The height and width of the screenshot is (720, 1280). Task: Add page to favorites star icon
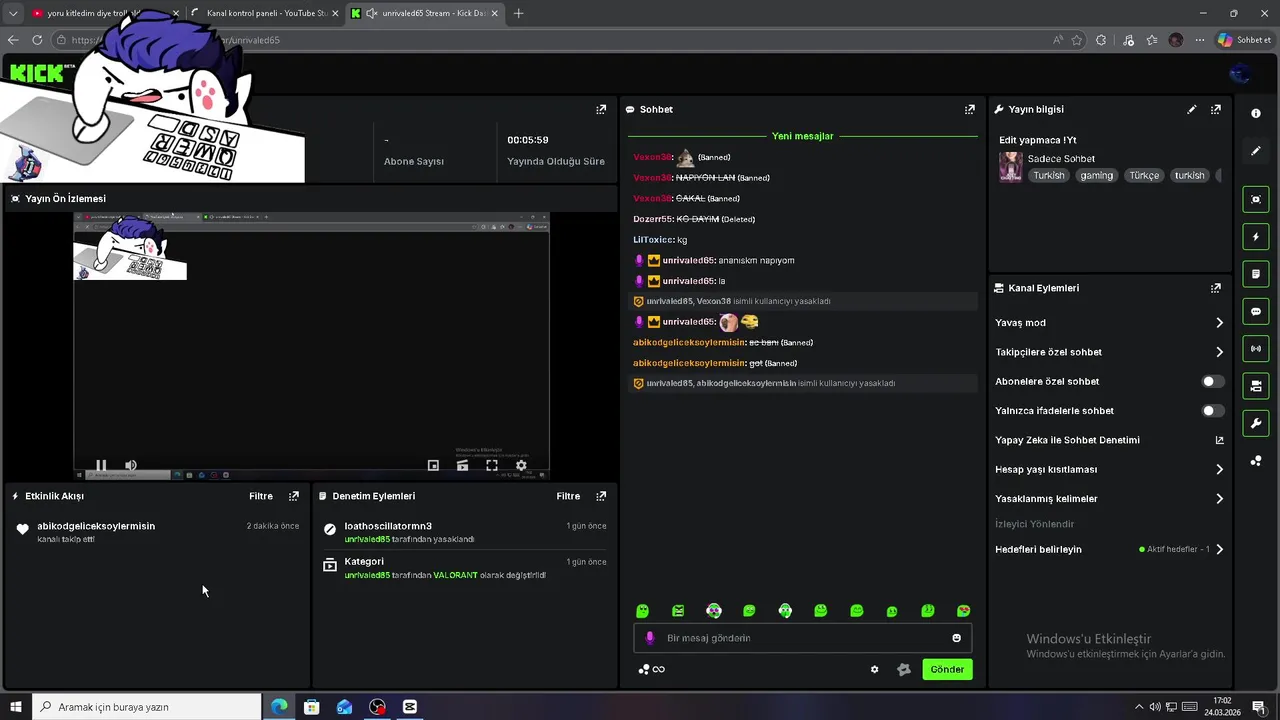1077,40
